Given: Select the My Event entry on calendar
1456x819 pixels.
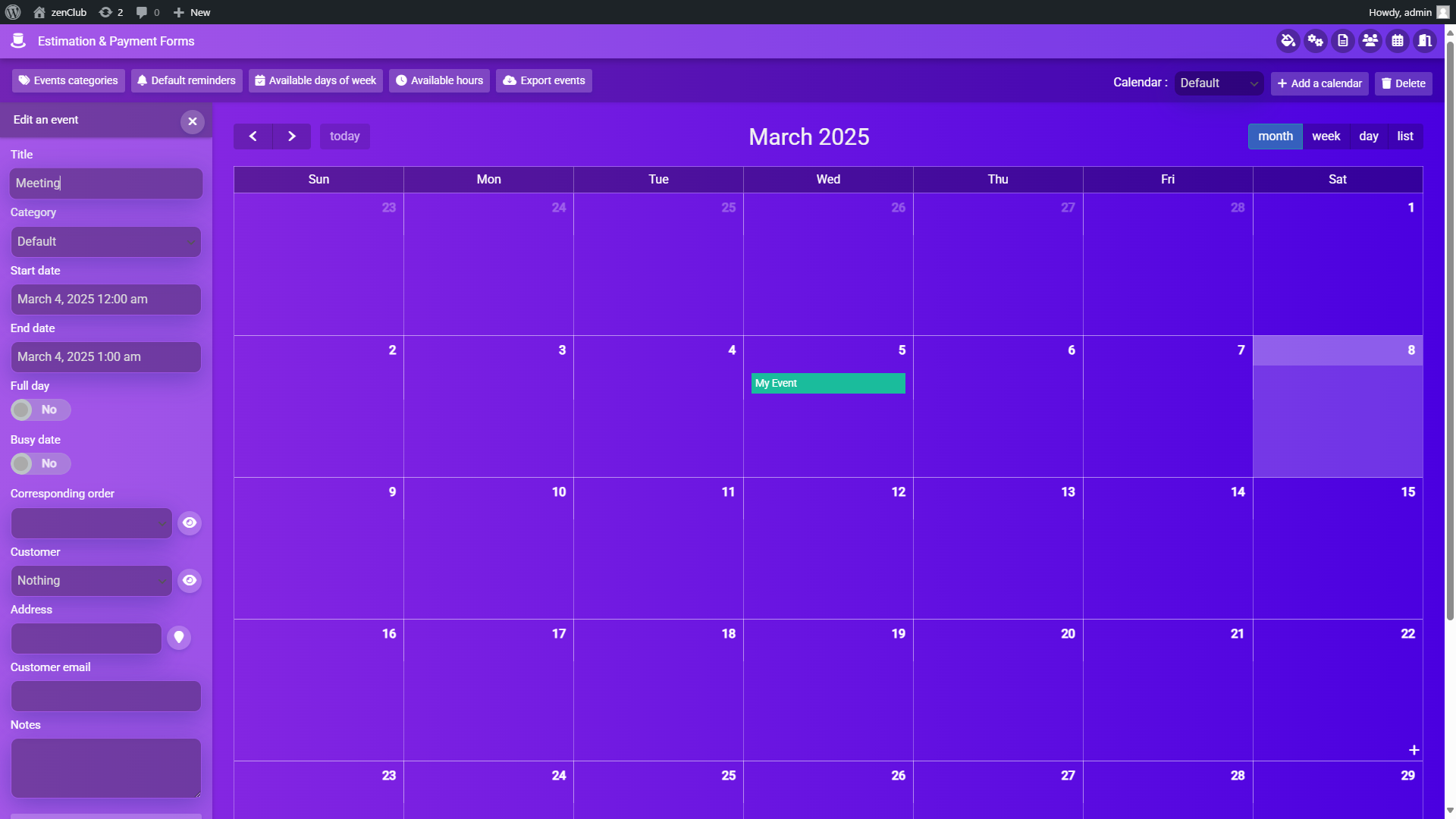Looking at the screenshot, I should (828, 384).
